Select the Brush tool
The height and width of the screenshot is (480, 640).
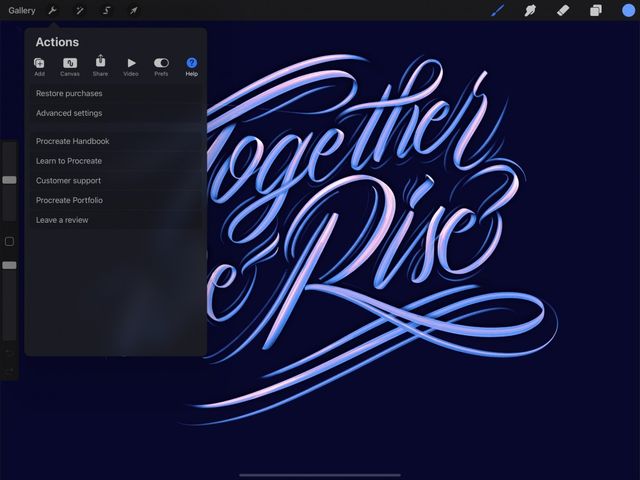(498, 10)
